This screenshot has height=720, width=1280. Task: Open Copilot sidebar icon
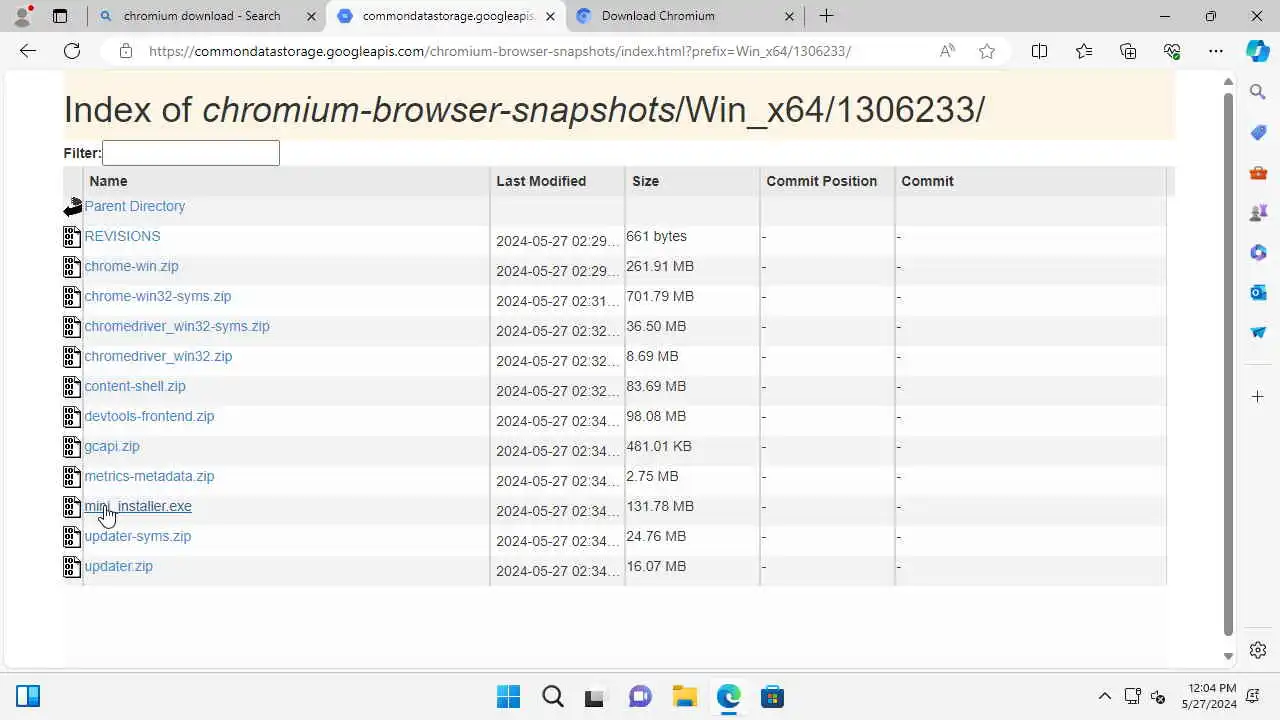(x=1258, y=51)
